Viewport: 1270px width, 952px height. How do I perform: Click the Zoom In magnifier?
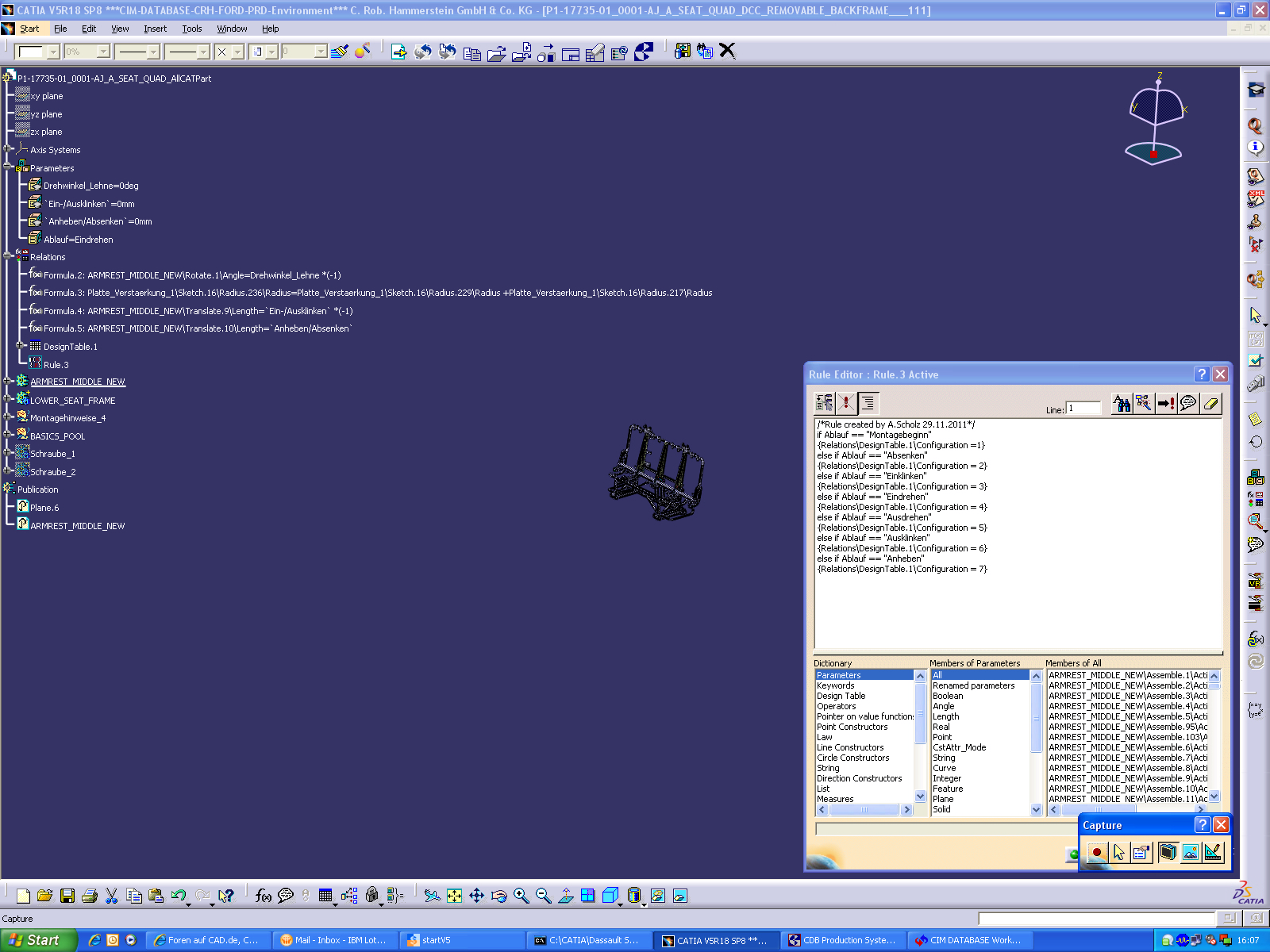pos(521,896)
